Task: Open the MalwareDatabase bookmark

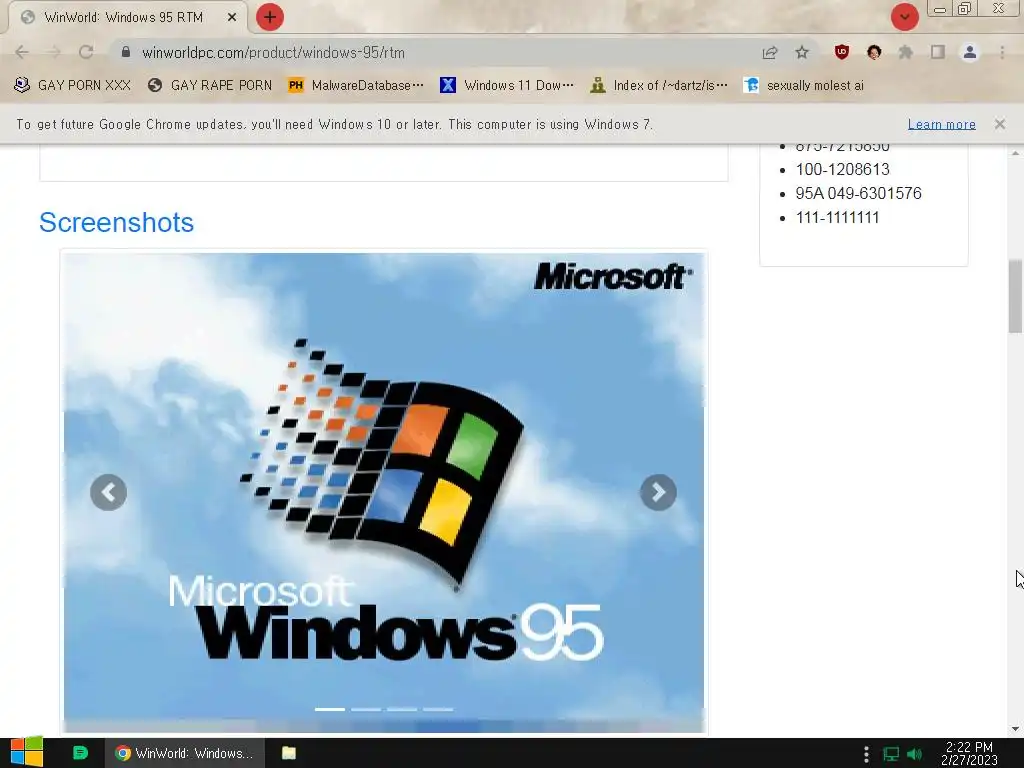Action: (x=356, y=85)
